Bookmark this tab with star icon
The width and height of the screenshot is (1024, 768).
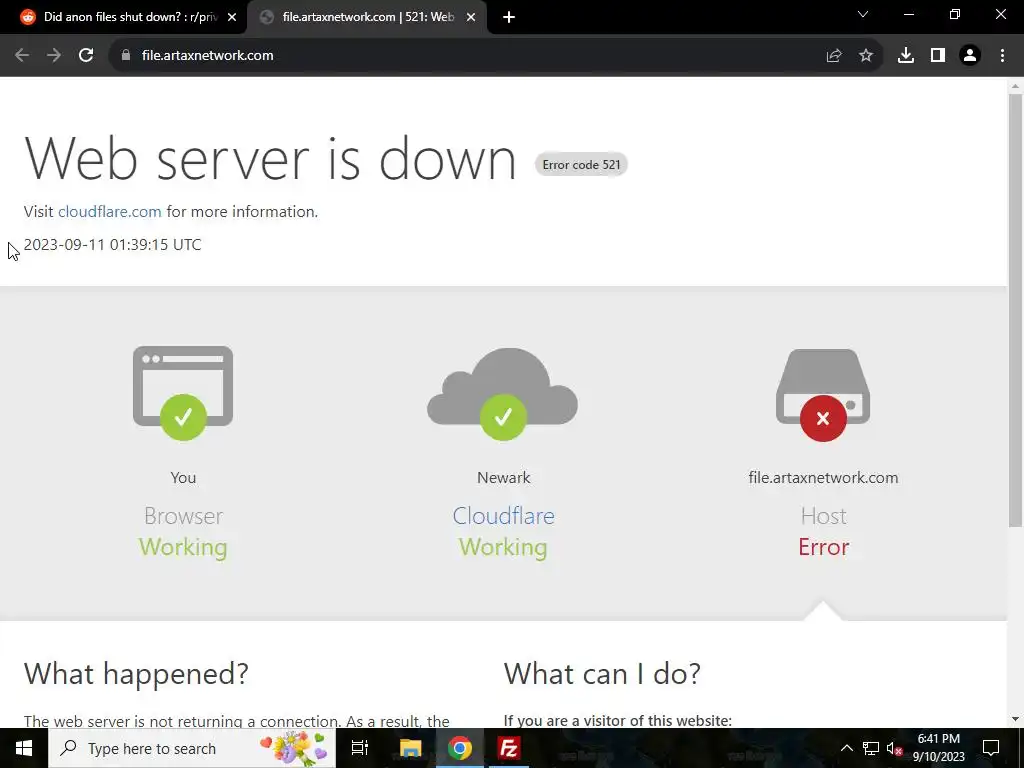(x=866, y=56)
